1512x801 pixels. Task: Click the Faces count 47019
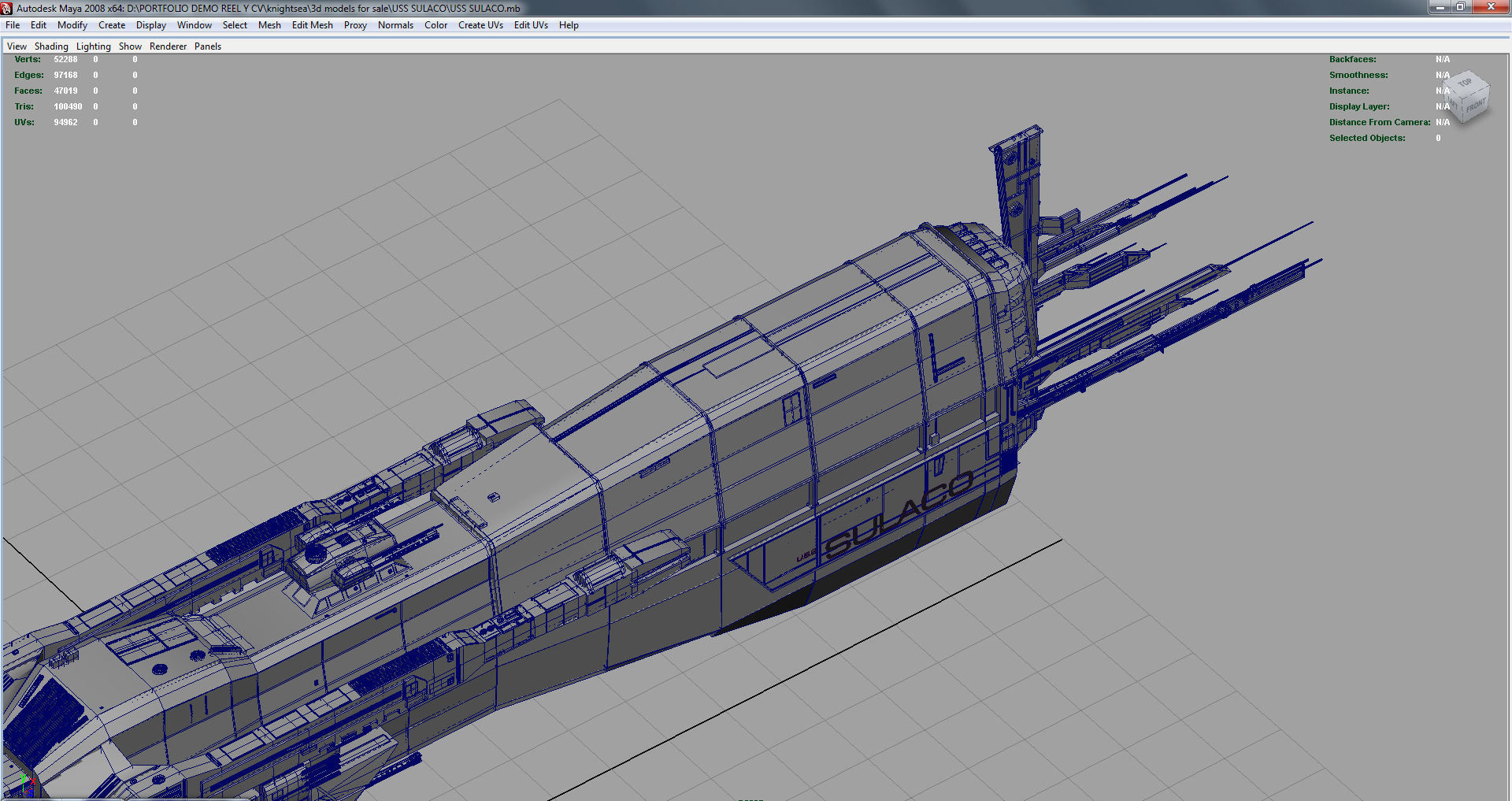(65, 91)
